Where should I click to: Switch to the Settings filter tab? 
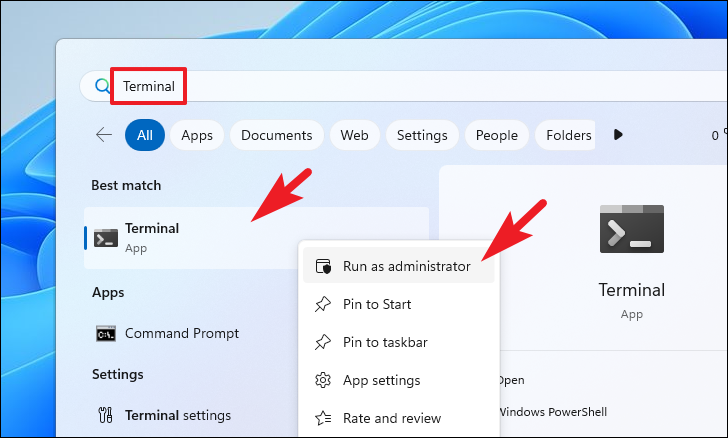coord(422,135)
